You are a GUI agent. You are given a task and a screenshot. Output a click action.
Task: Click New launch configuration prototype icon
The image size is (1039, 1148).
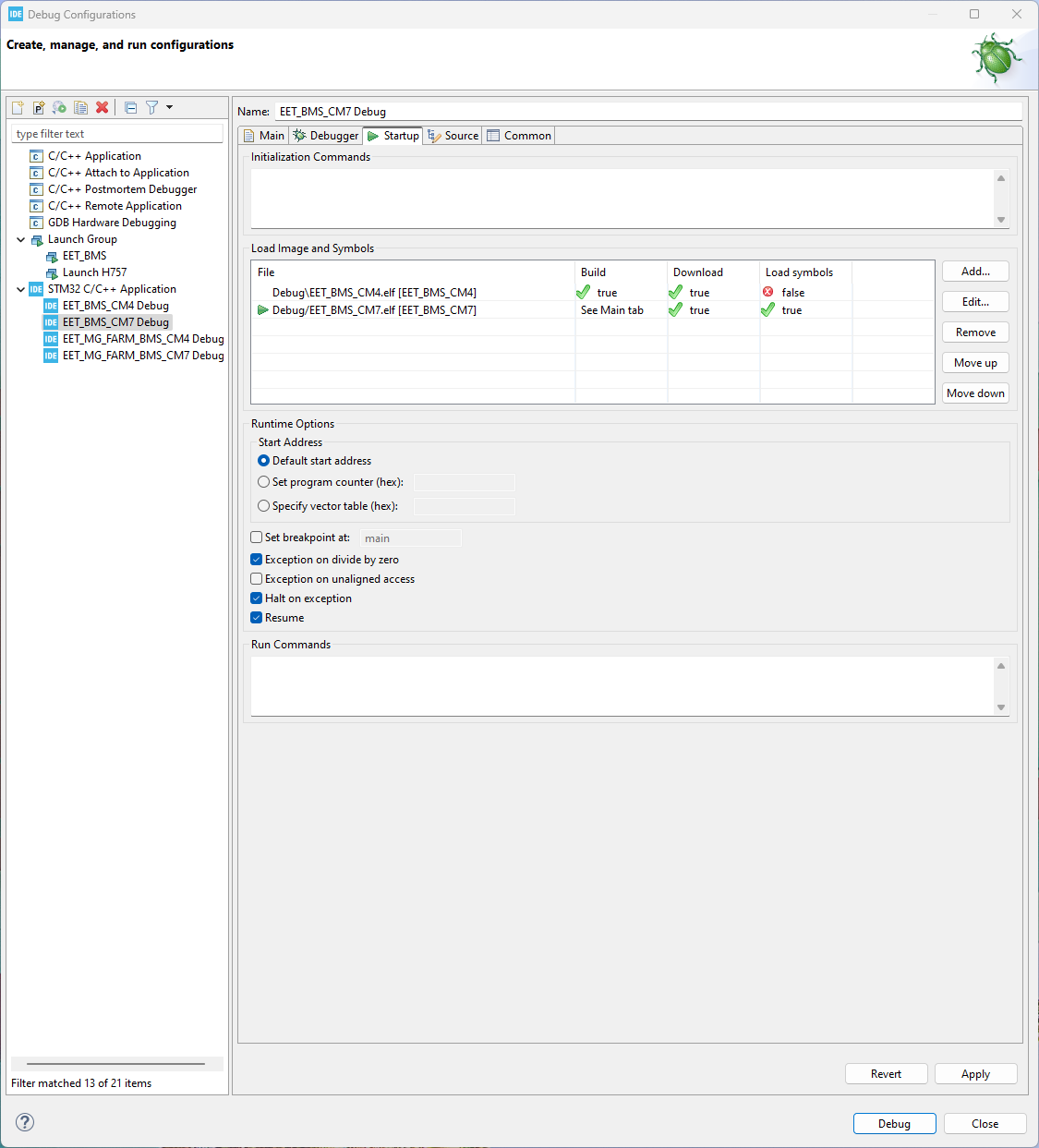[39, 107]
